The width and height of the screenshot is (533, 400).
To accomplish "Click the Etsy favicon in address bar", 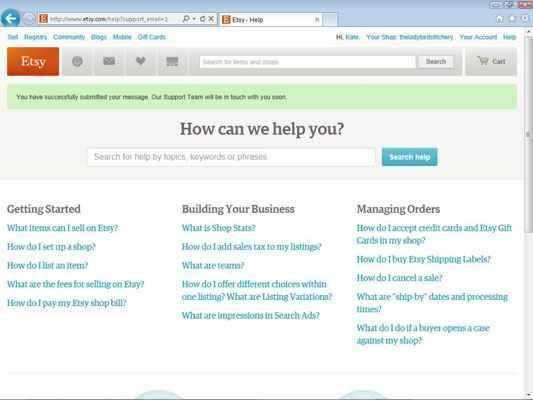I will click(43, 19).
